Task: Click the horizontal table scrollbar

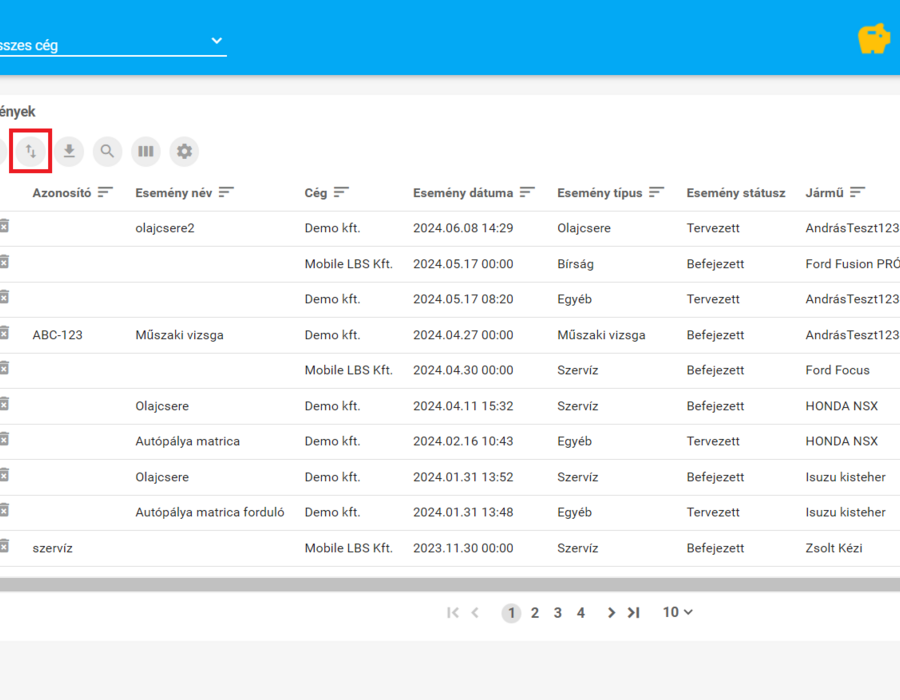Action: (x=450, y=585)
